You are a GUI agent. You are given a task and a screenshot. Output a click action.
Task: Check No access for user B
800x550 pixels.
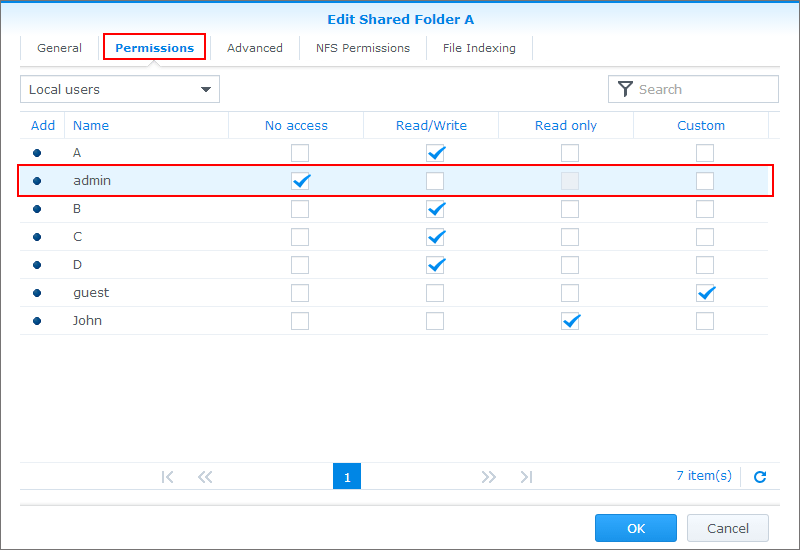(300, 209)
